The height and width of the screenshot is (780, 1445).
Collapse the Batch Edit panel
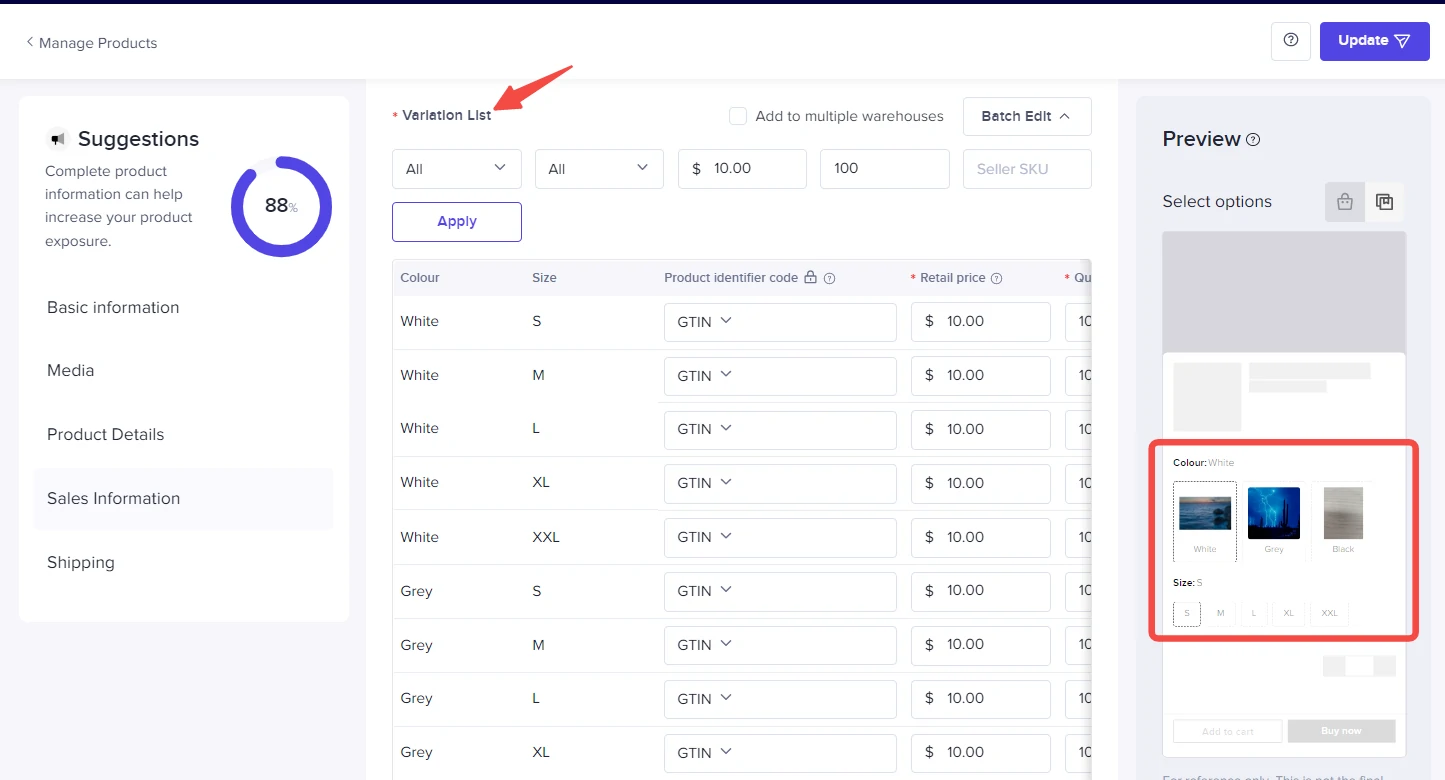tap(1026, 116)
